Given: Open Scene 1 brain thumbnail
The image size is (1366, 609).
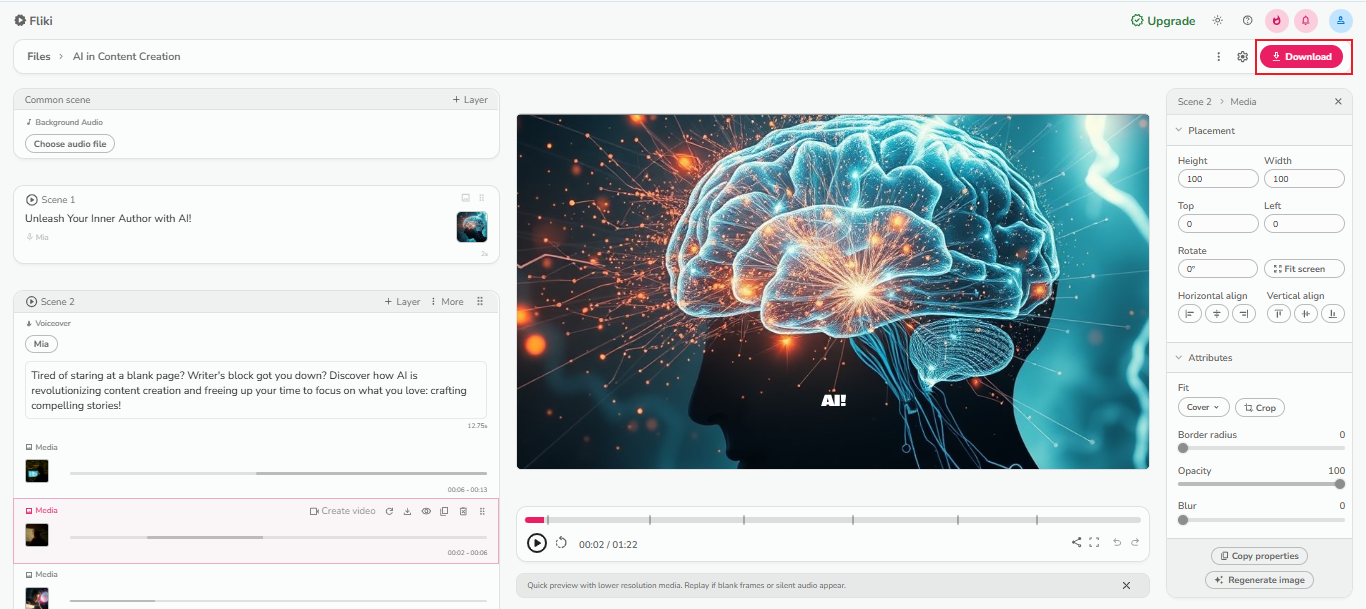Looking at the screenshot, I should click(472, 227).
